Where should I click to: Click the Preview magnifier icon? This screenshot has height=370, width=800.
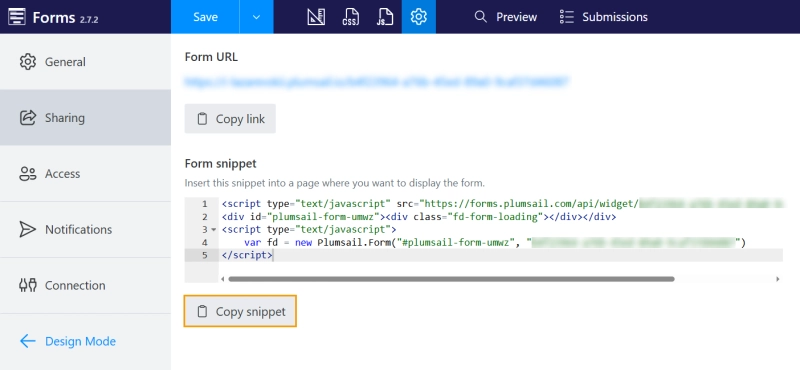pos(480,17)
